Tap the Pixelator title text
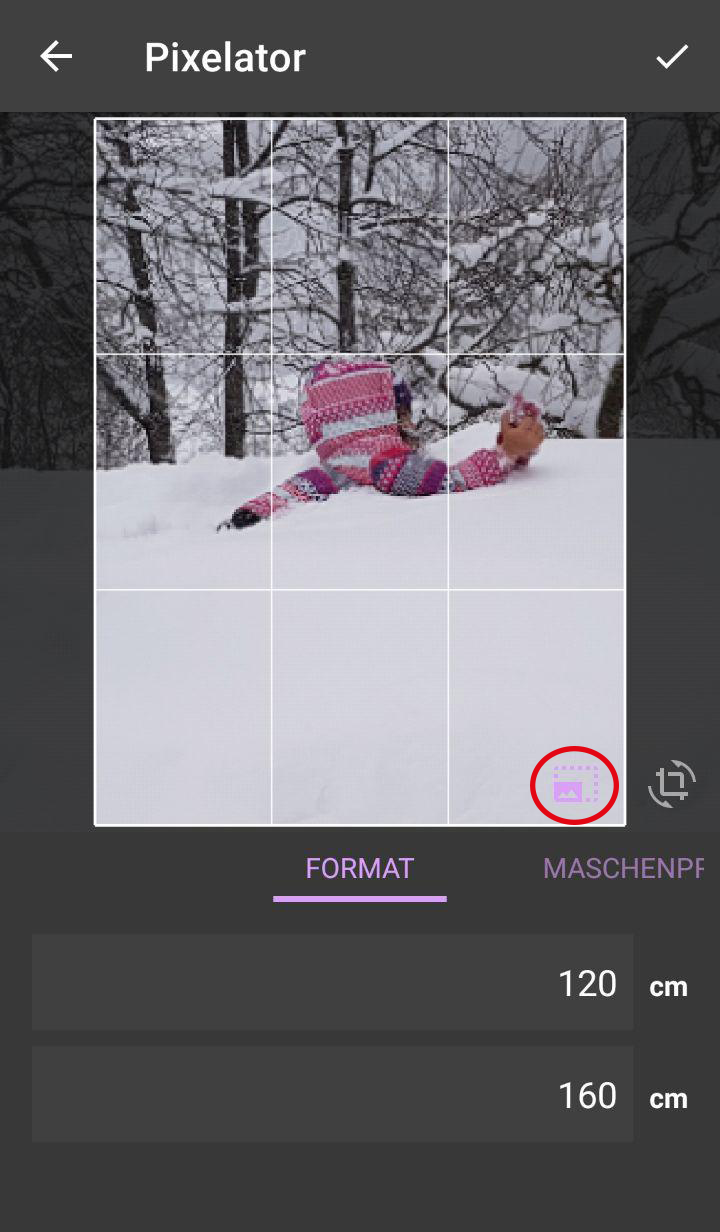The height and width of the screenshot is (1232, 720). (225, 57)
